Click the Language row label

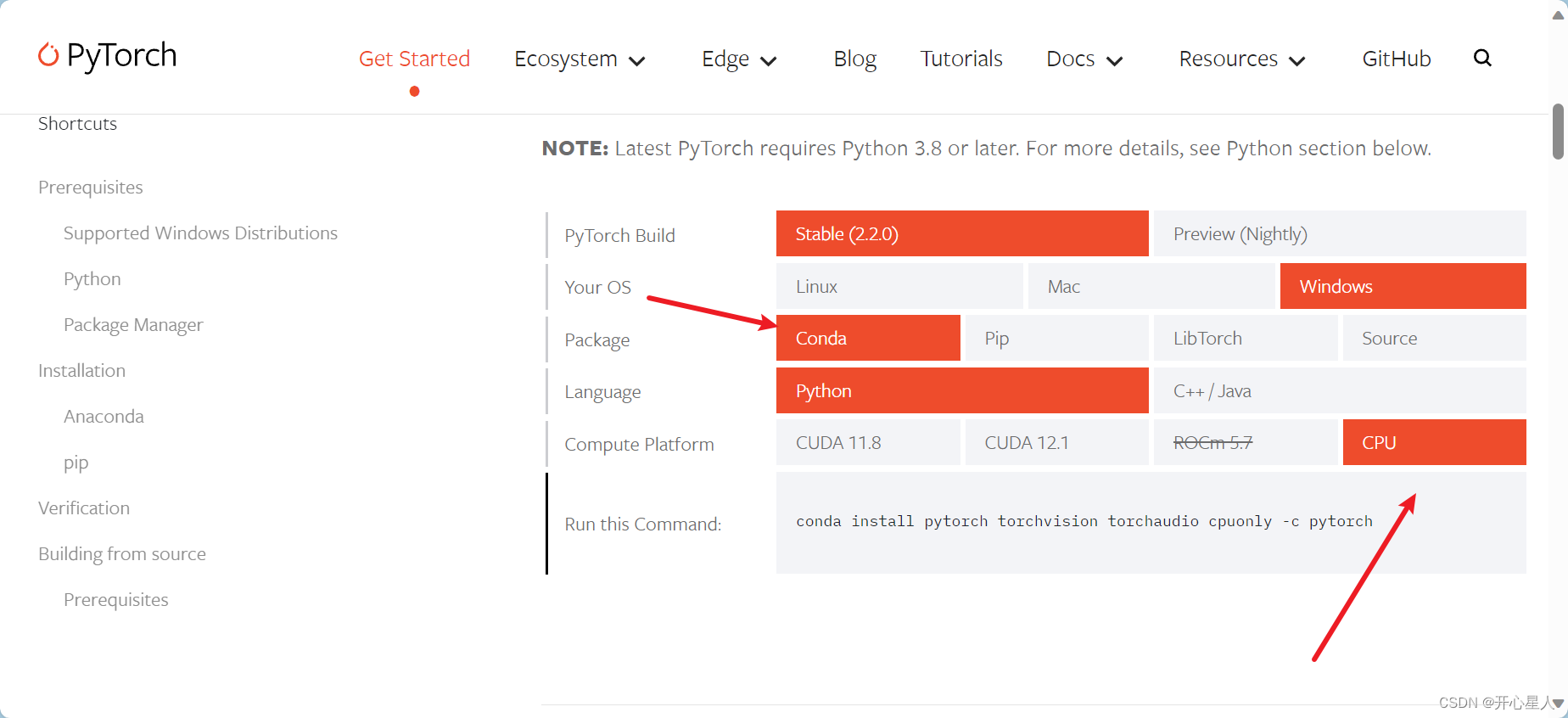[x=603, y=391]
